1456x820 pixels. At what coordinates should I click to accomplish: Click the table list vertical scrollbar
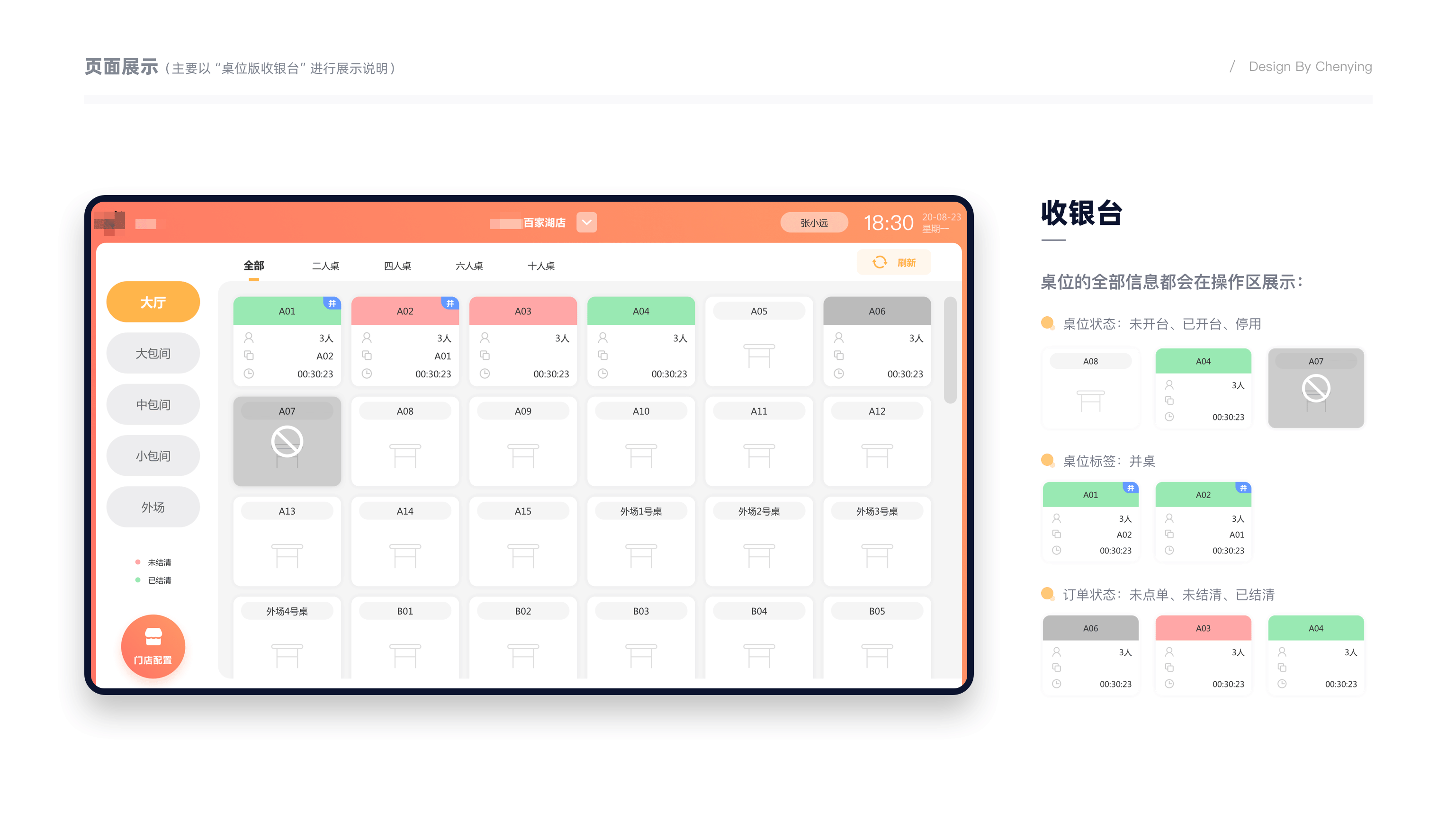(950, 350)
